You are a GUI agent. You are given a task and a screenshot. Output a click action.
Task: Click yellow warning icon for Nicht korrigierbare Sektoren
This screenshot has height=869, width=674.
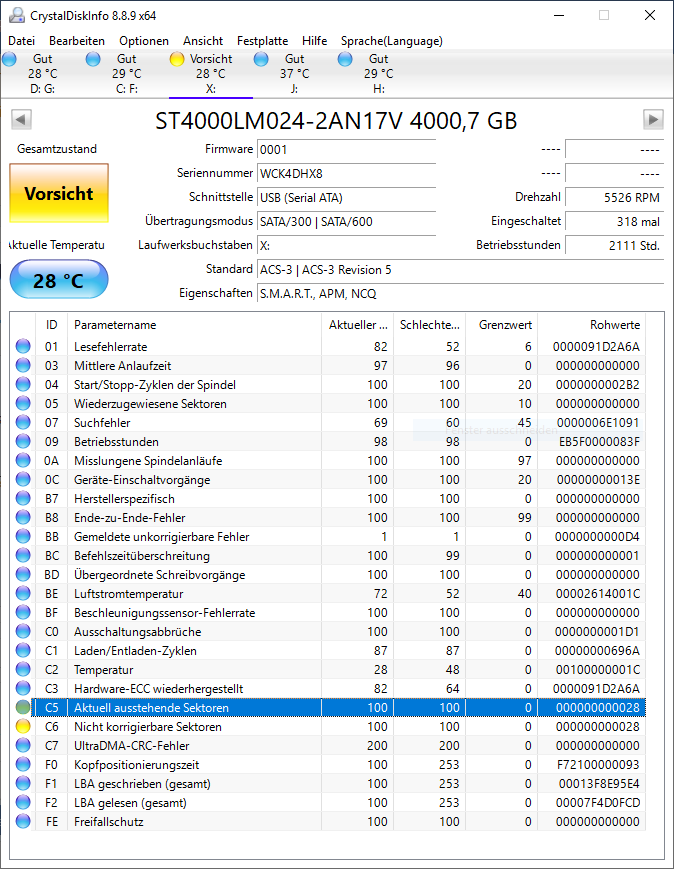point(23,727)
